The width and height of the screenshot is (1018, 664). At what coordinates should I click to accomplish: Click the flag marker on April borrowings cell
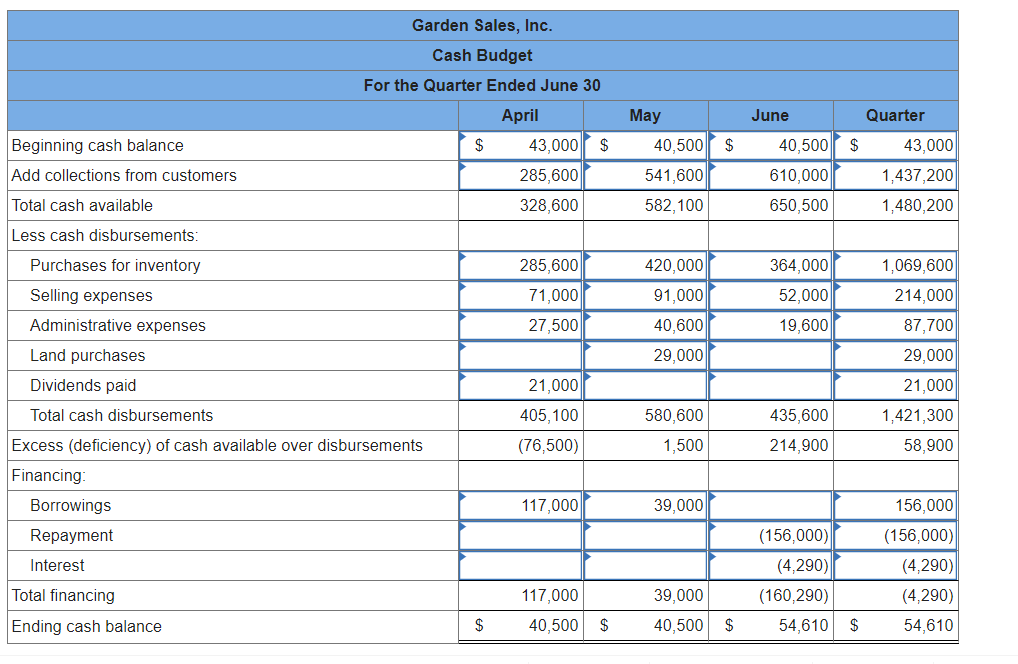click(x=462, y=498)
